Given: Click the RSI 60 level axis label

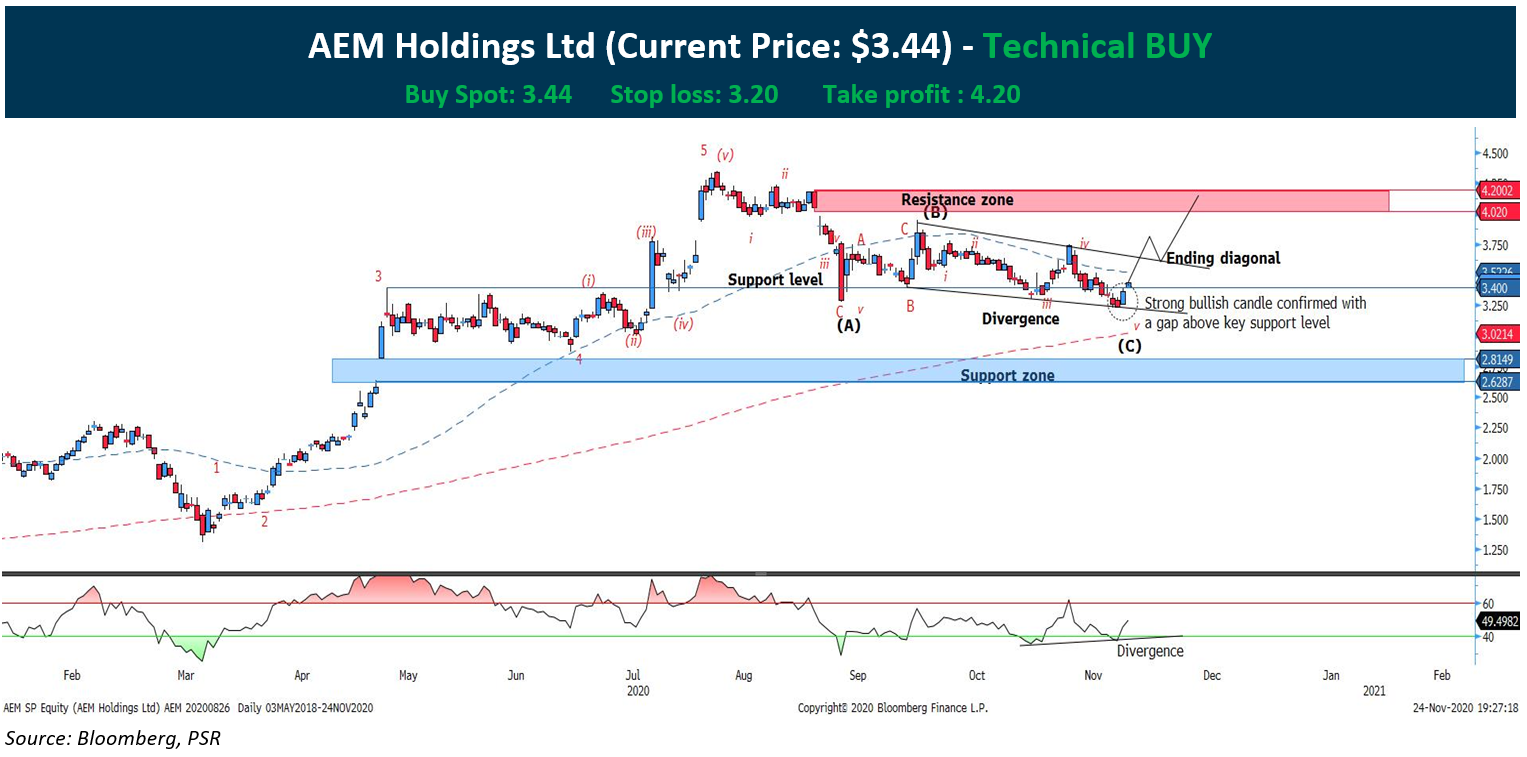Looking at the screenshot, I should point(1487,604).
